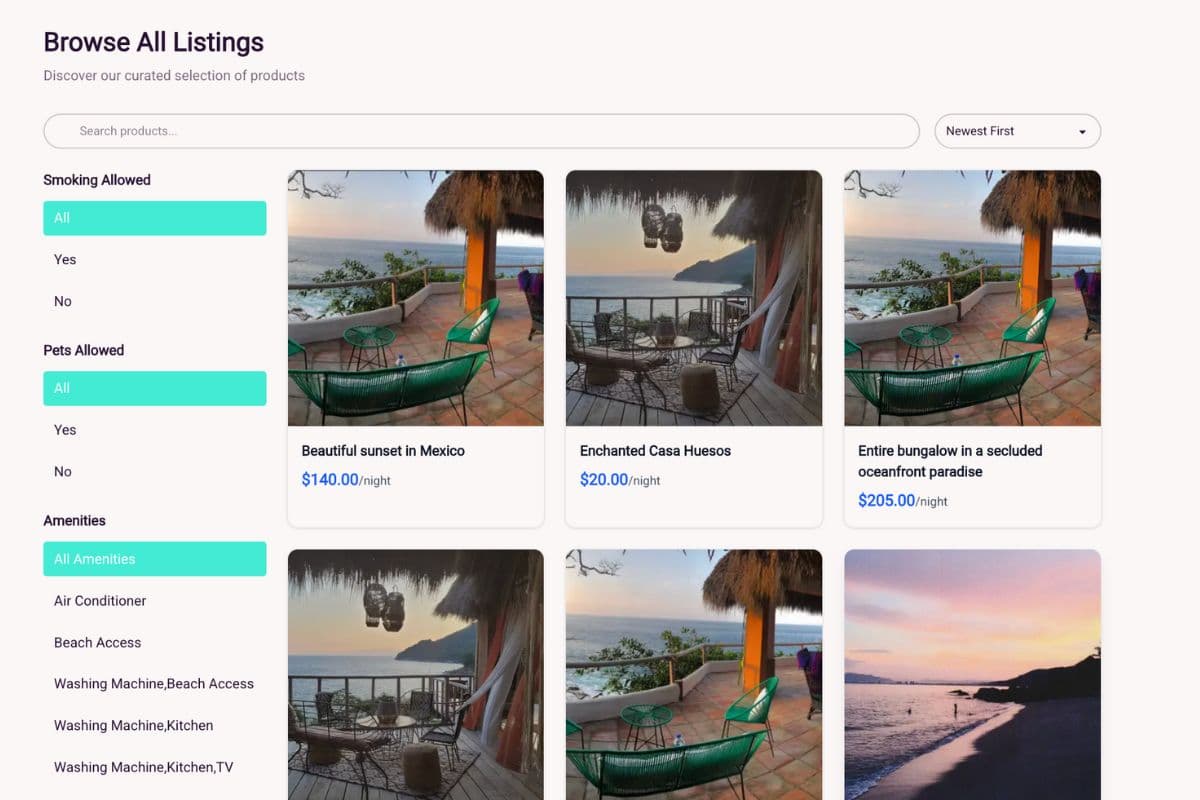This screenshot has width=1200, height=800.
Task: Click the All filter under Smoking Allowed
Action: coord(155,217)
